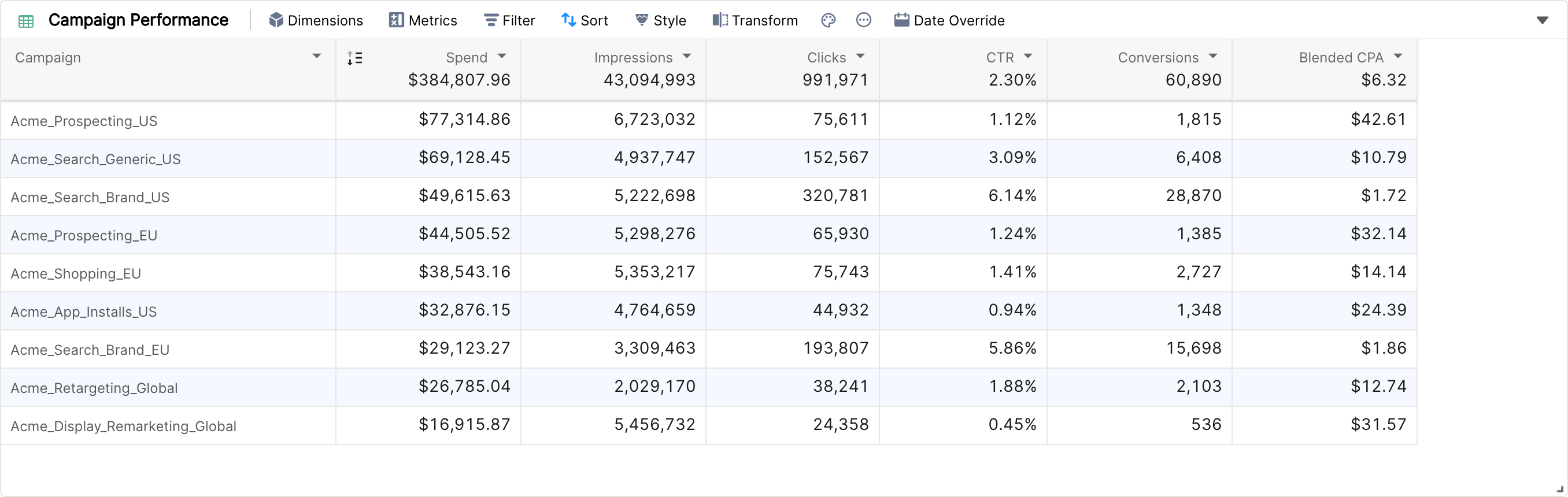Select the Acme_Search_Brand_EU campaign
The width and height of the screenshot is (1568, 497).
90,350
